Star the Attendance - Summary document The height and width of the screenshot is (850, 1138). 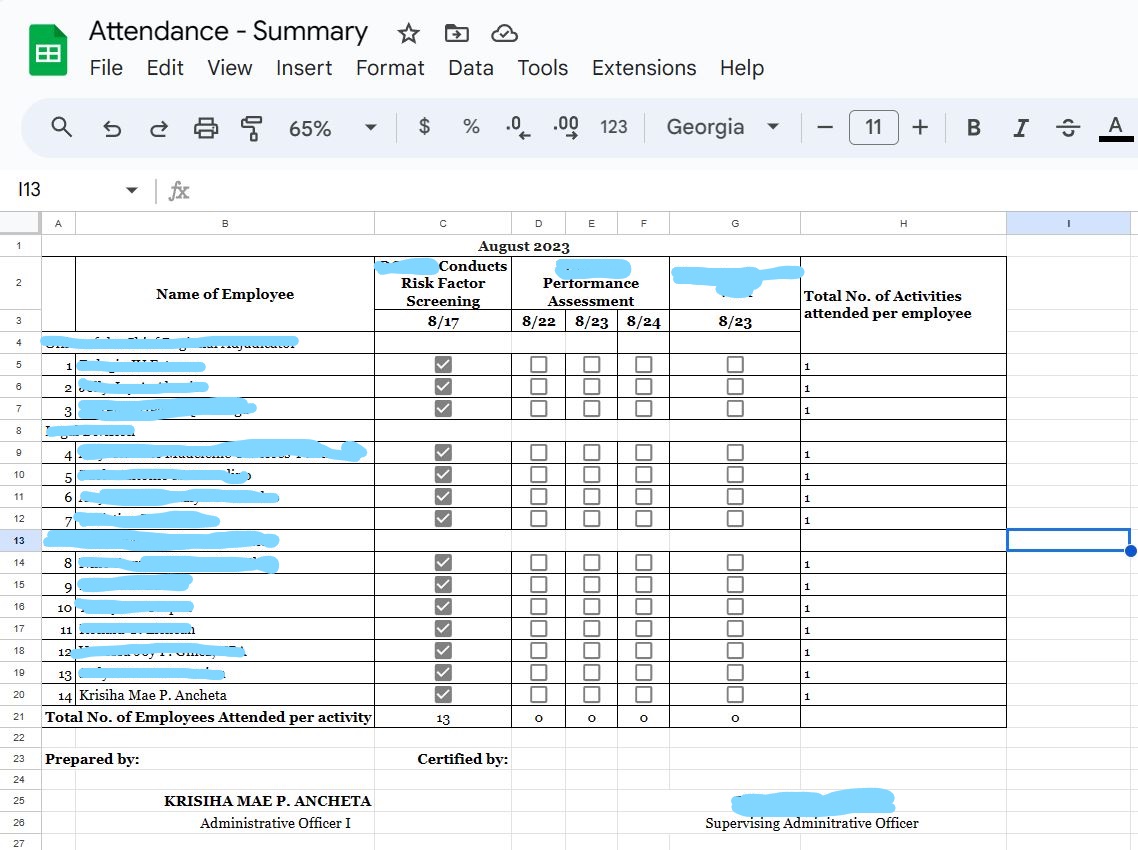coord(408,34)
